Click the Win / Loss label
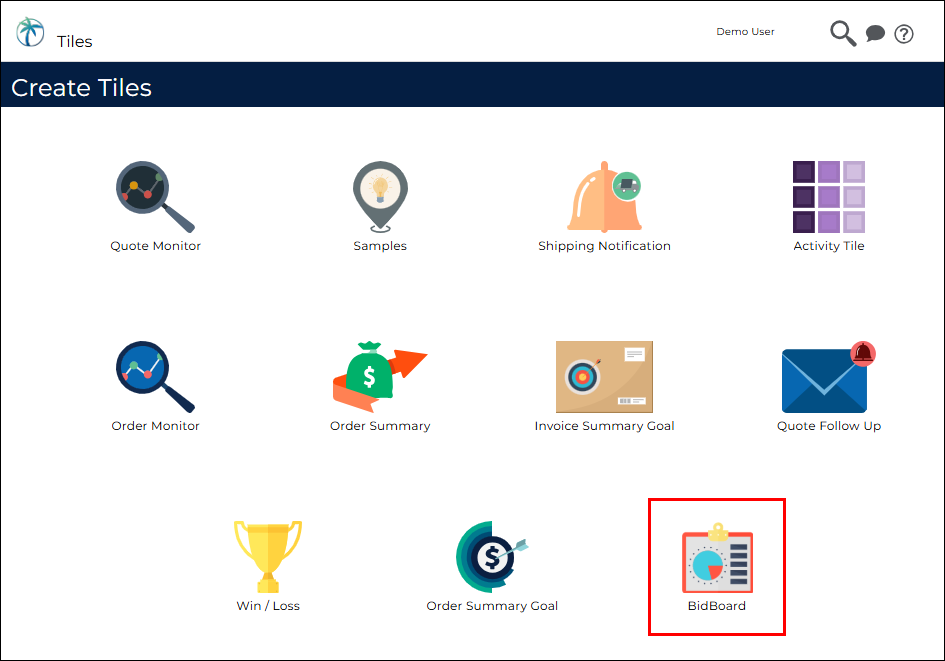This screenshot has height=661, width=945. pyautogui.click(x=268, y=606)
